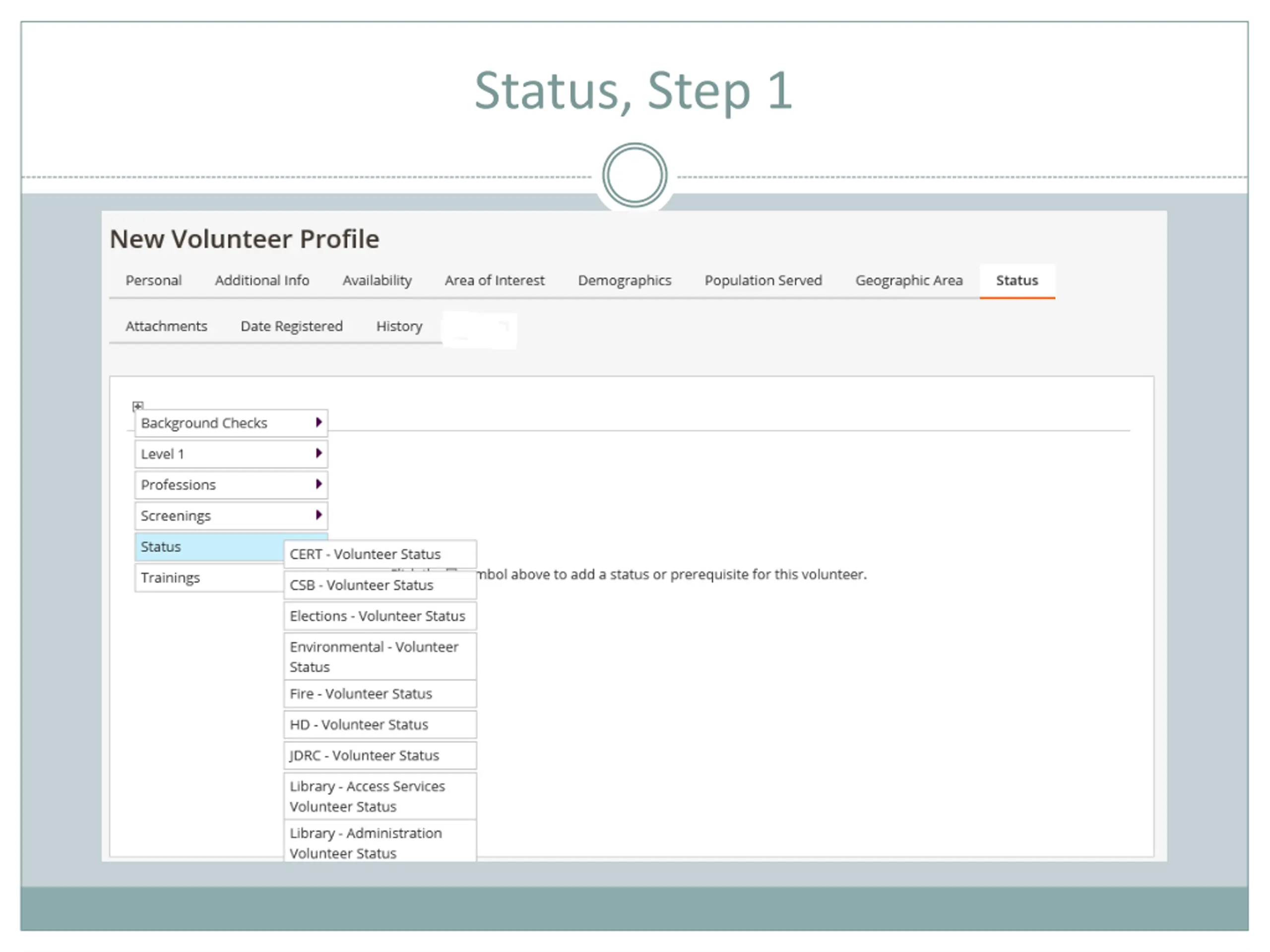
Task: Choose HD - Volunteer Status
Action: (x=380, y=725)
